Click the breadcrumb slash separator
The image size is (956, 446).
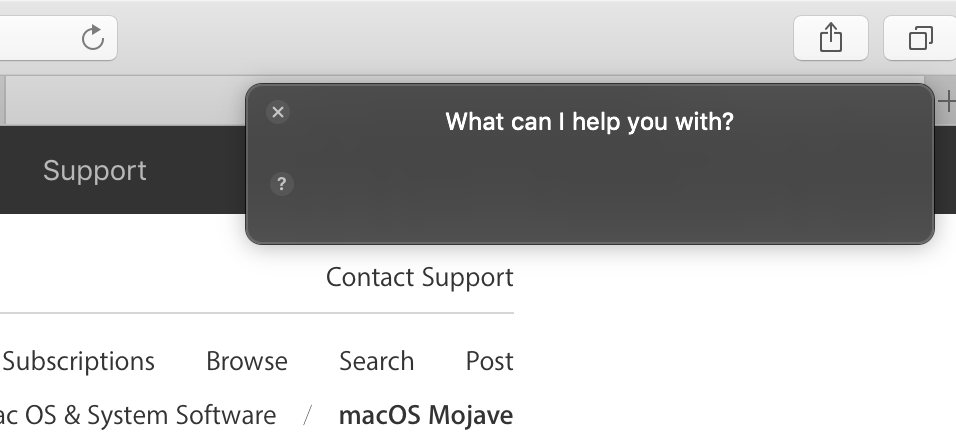pyautogui.click(x=308, y=415)
